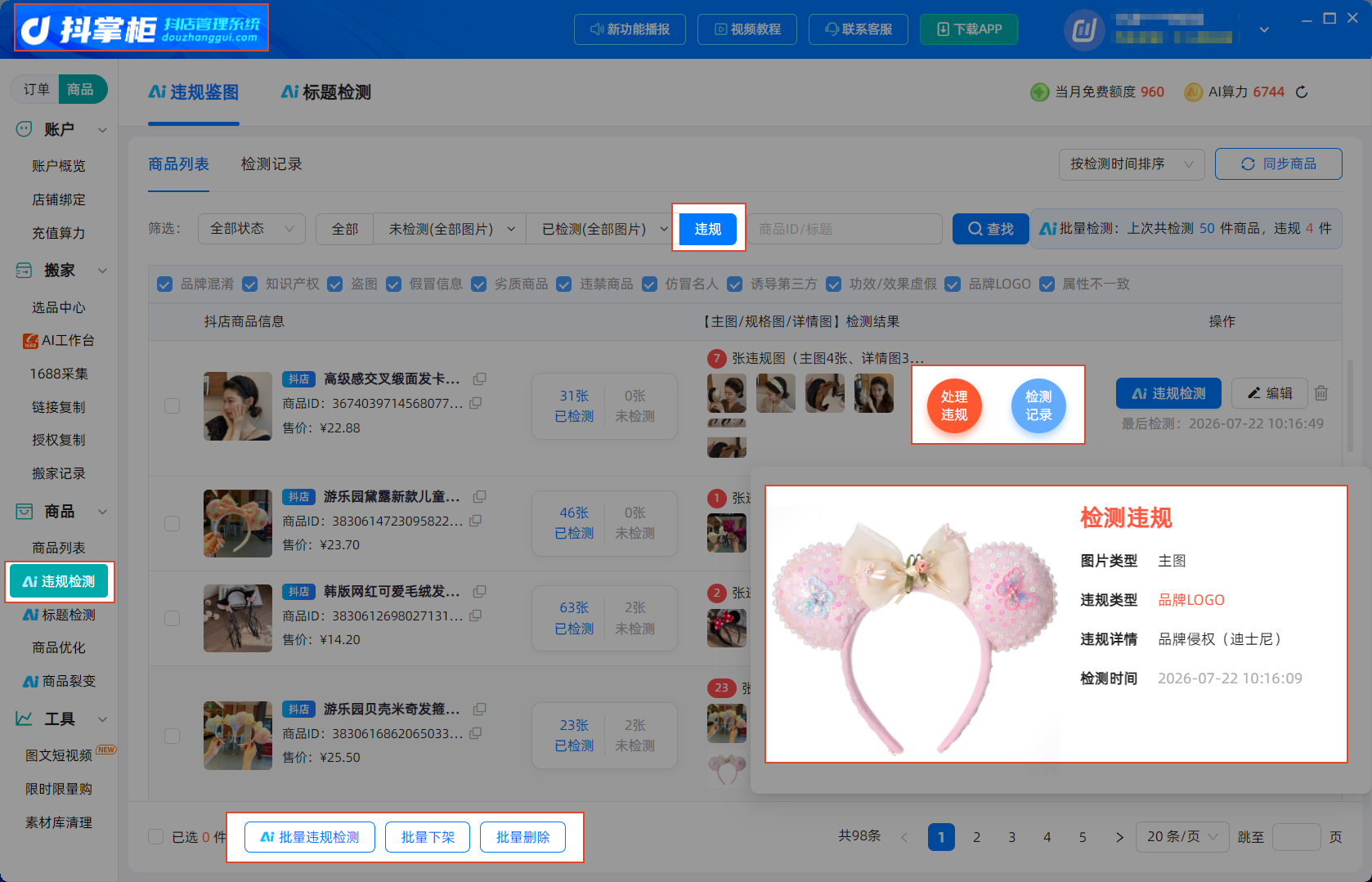Click the product list vertical scrollbar
The image size is (1372, 882).
(1350, 405)
